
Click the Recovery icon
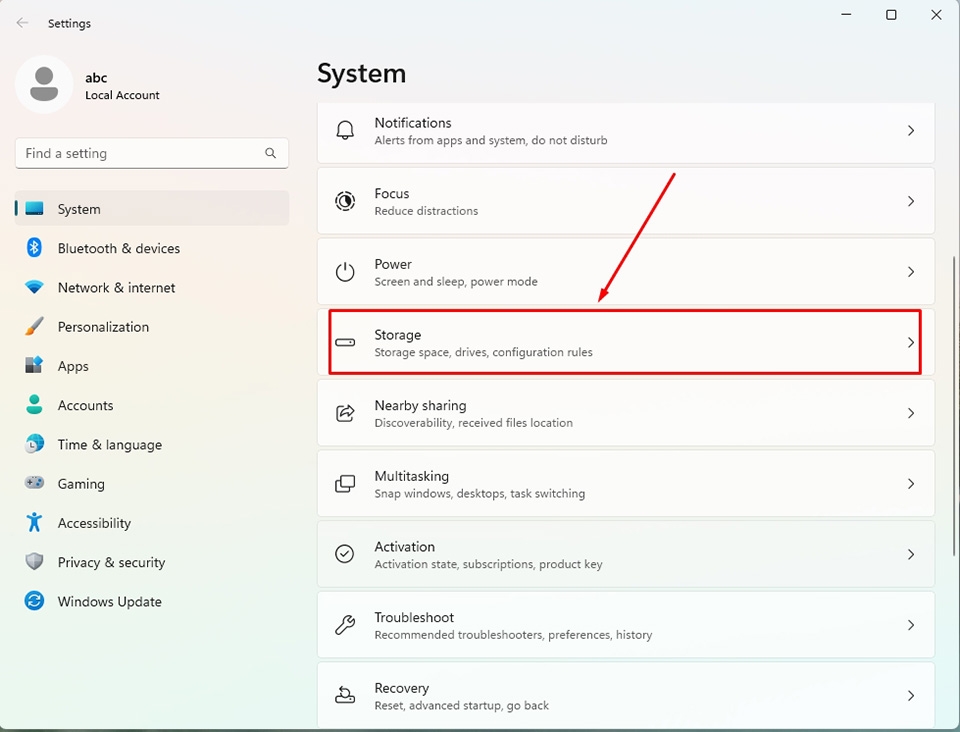pyautogui.click(x=345, y=695)
